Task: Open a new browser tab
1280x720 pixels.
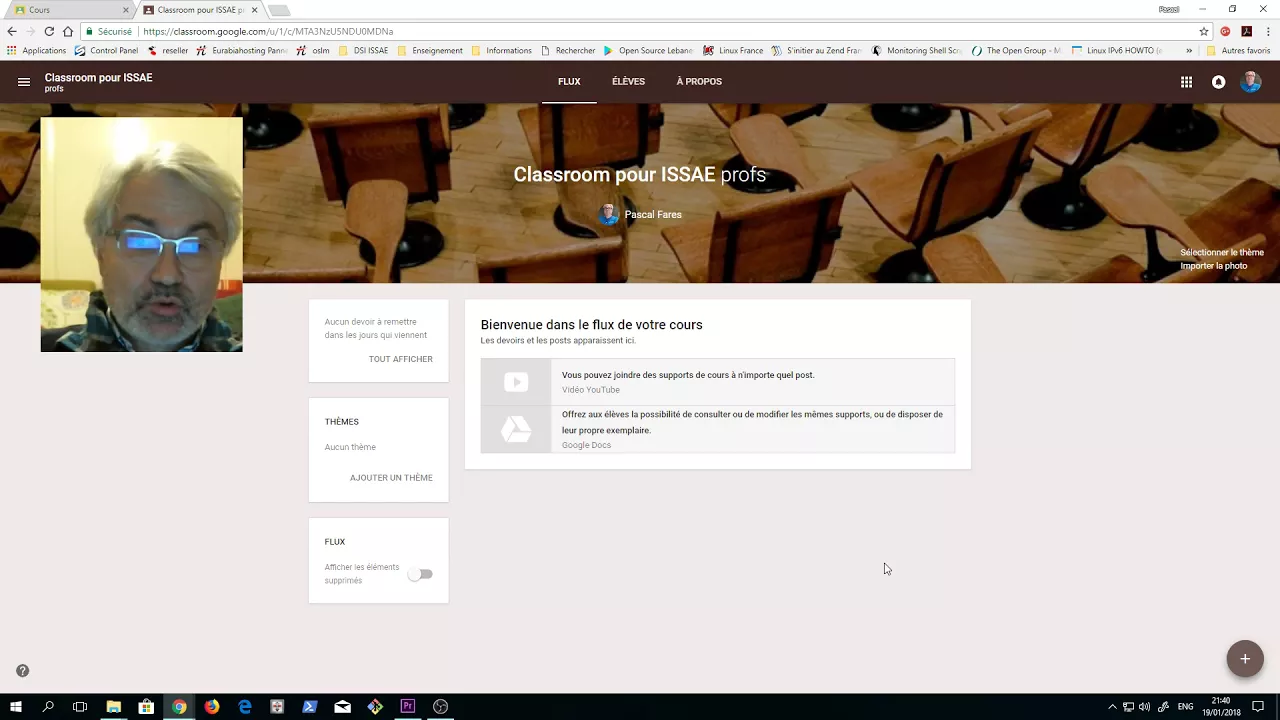Action: (x=279, y=10)
